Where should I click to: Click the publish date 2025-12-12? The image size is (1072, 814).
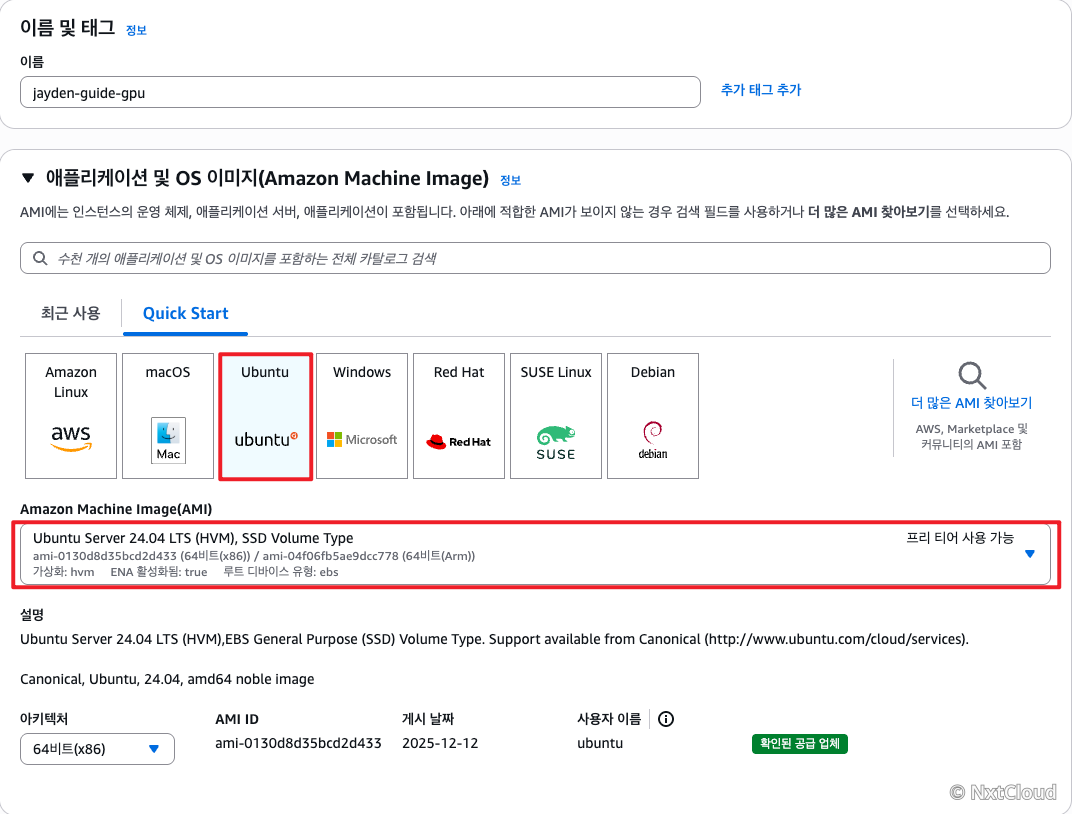440,744
